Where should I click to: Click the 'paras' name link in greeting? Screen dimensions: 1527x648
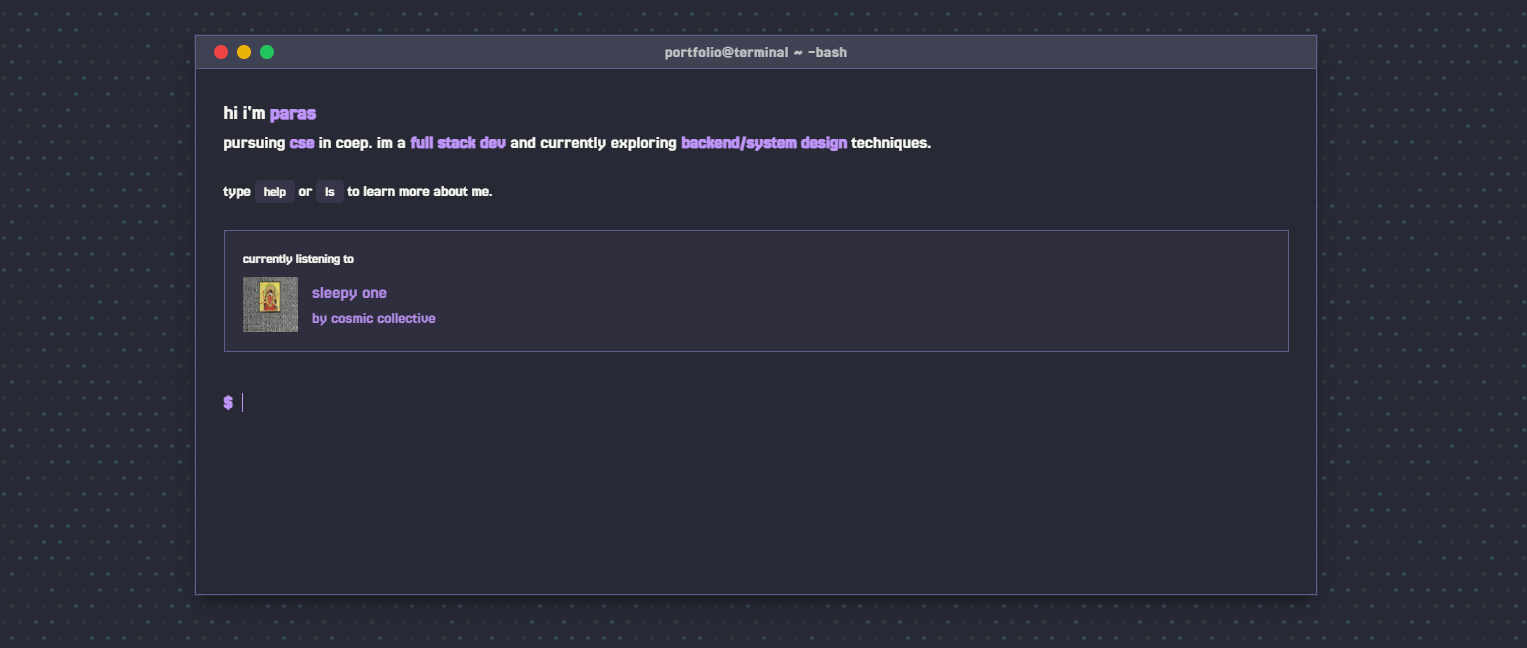(x=293, y=113)
